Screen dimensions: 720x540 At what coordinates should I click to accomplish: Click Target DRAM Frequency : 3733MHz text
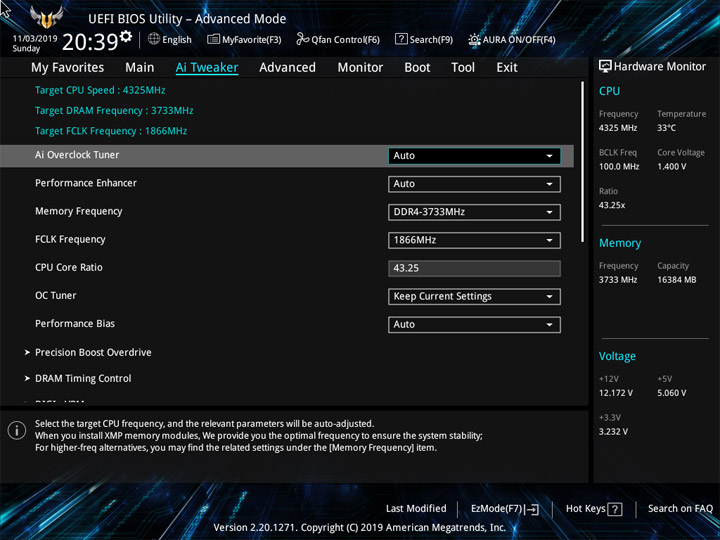[114, 111]
